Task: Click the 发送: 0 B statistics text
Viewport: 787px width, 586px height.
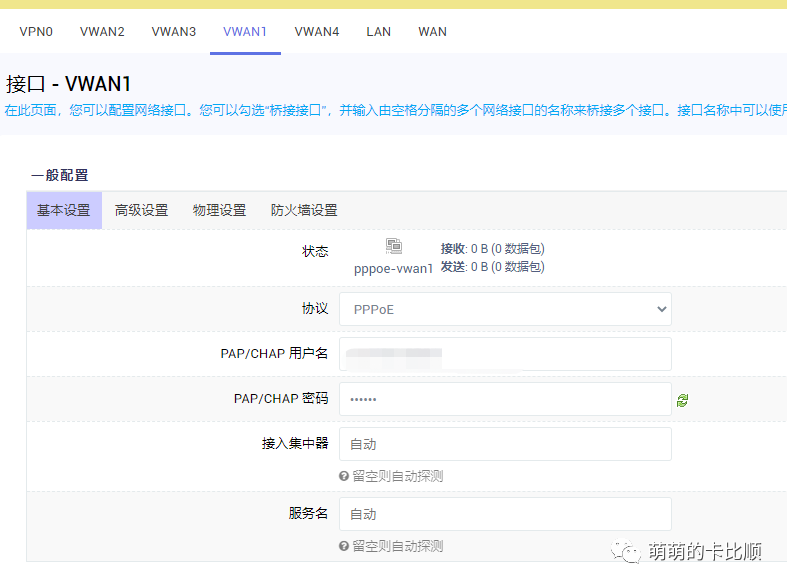Action: (x=492, y=267)
